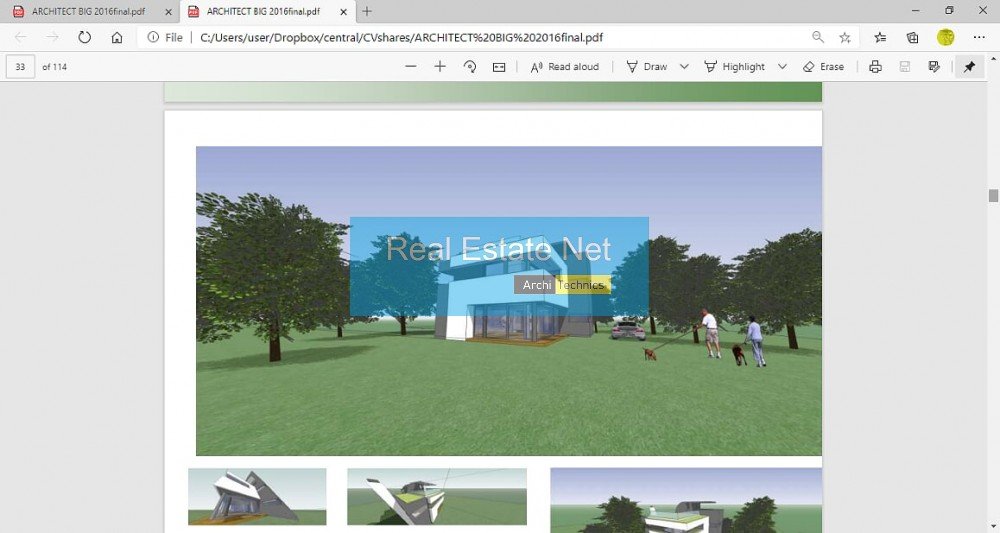Toggle Fit to page view
The width and height of the screenshot is (1000, 533).
click(499, 66)
